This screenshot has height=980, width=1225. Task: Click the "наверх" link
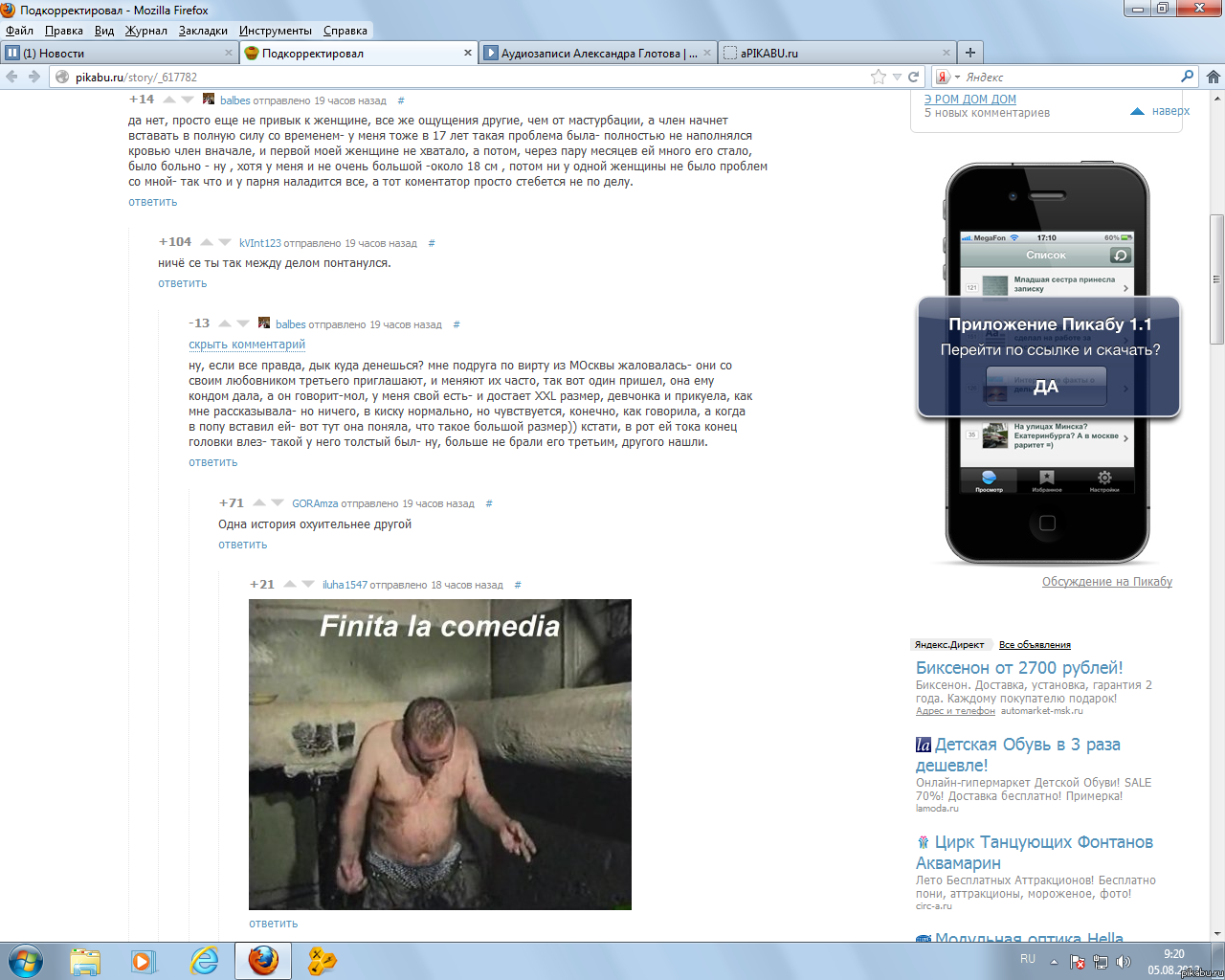pos(1170,111)
